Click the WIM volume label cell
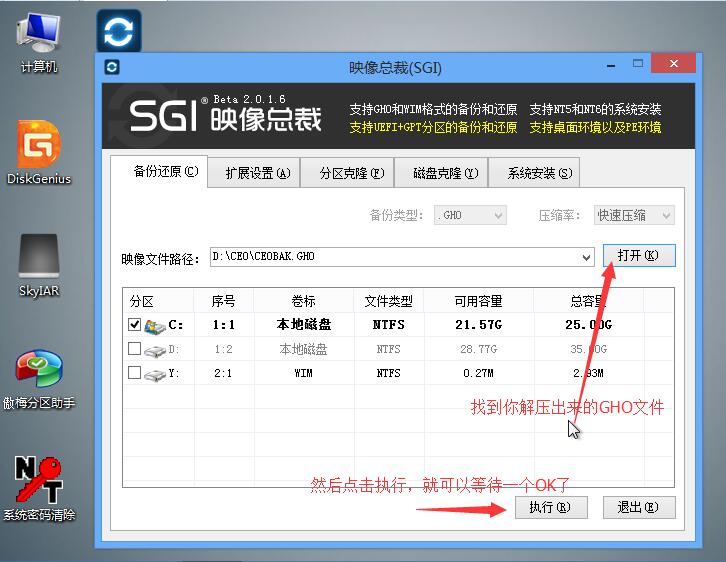726x562 pixels. click(304, 373)
